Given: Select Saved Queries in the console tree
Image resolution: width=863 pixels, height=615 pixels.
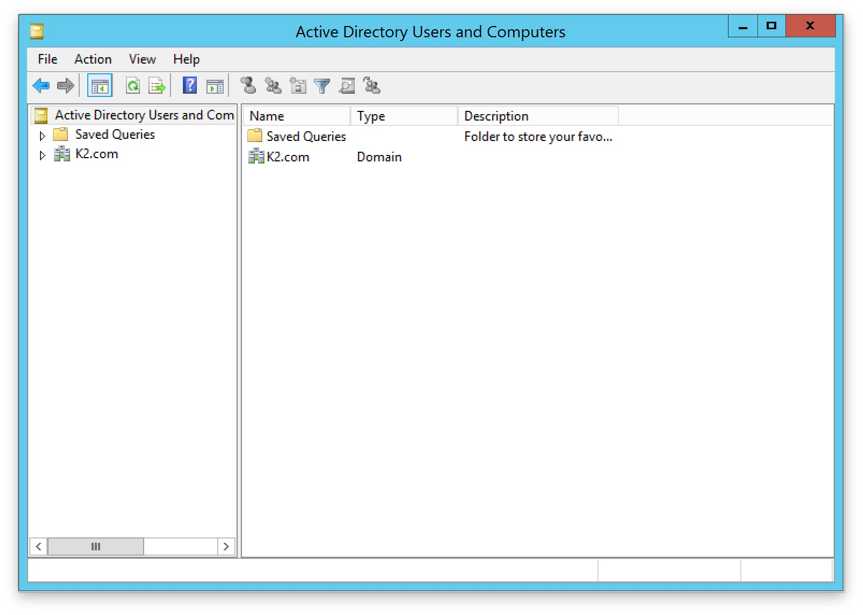Looking at the screenshot, I should [115, 134].
